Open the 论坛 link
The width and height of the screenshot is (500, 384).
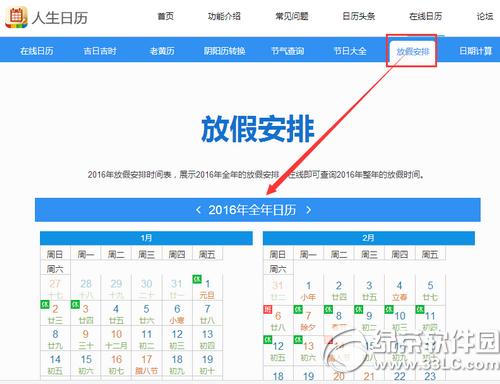[485, 16]
